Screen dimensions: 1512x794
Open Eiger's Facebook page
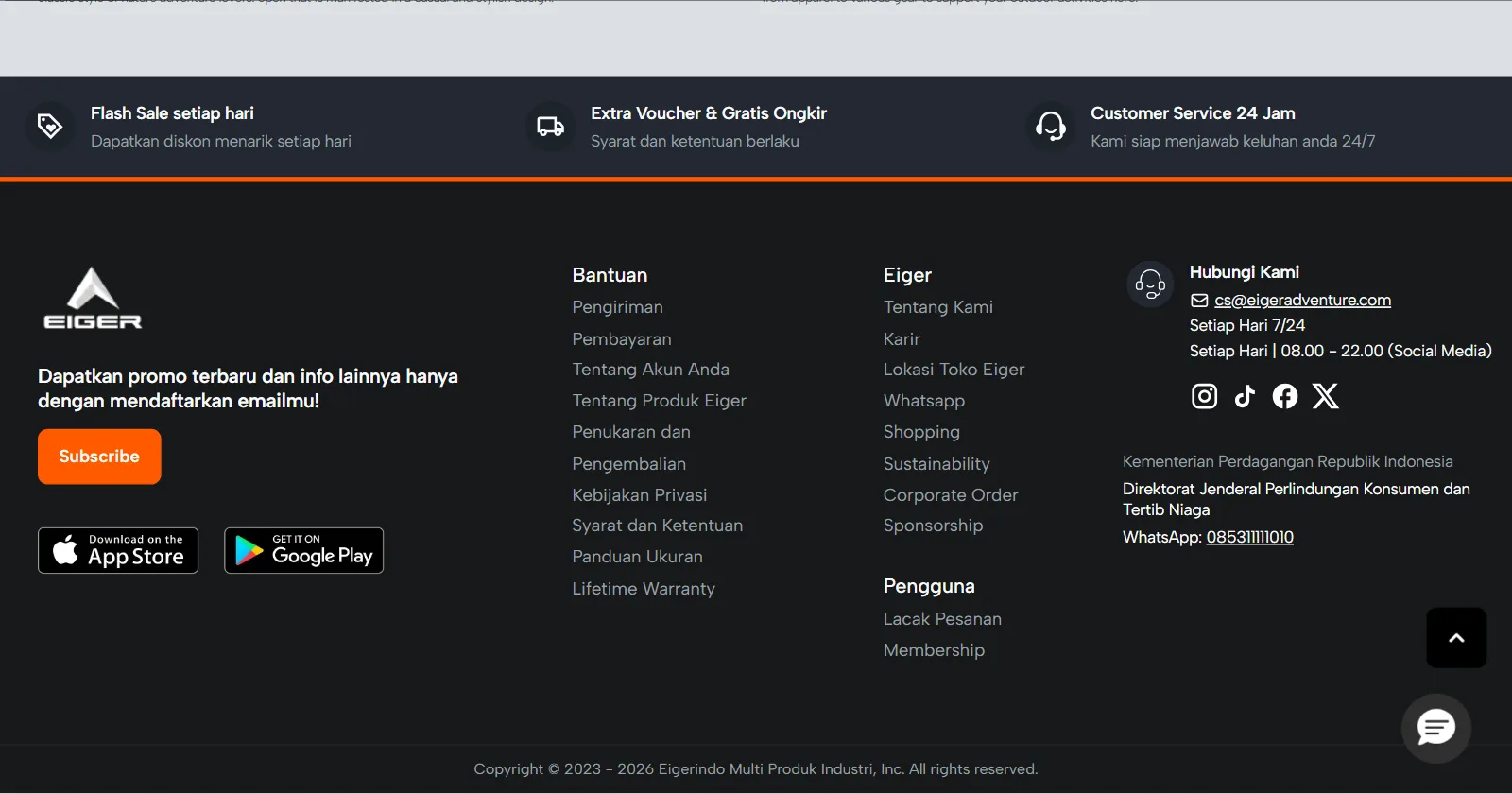(1285, 396)
